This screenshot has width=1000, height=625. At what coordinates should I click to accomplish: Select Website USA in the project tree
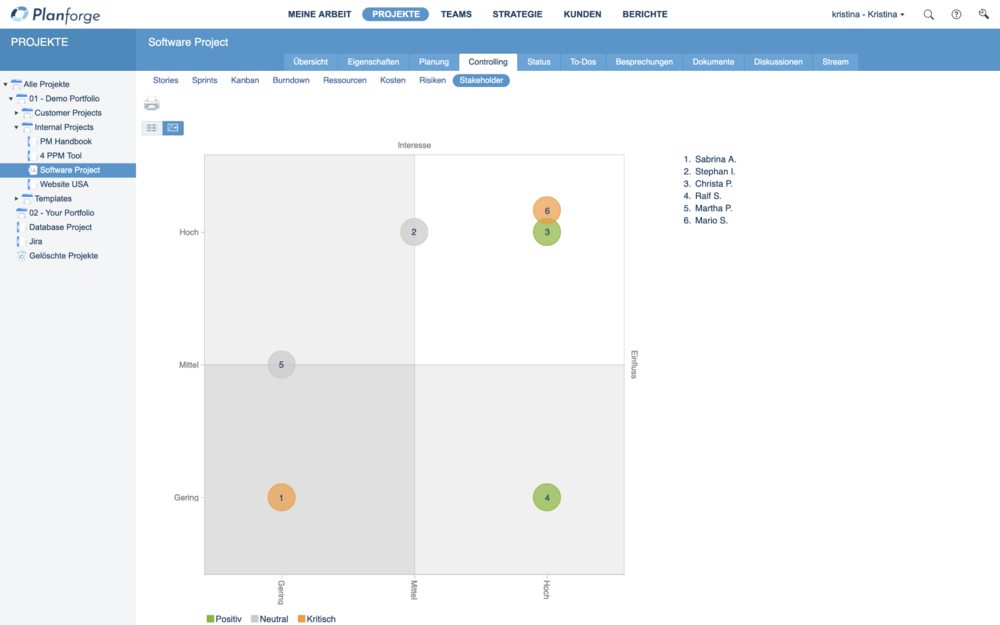[x=64, y=184]
